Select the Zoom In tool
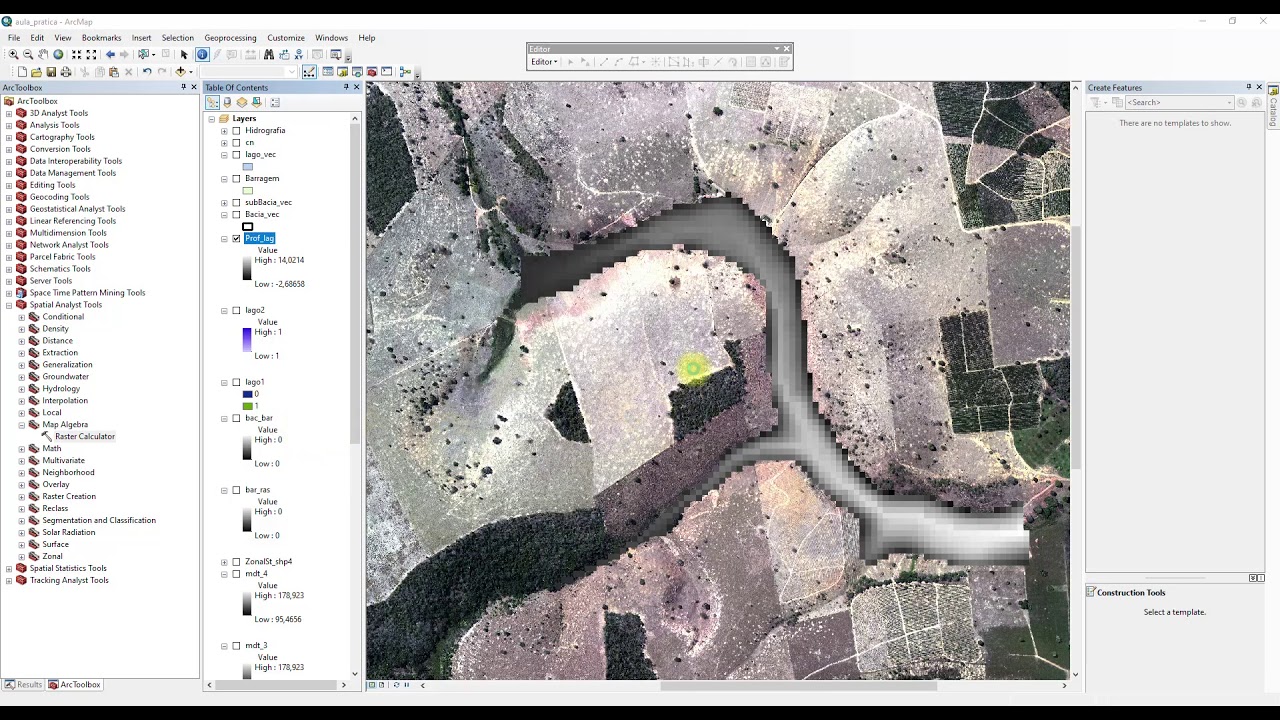 coord(13,54)
